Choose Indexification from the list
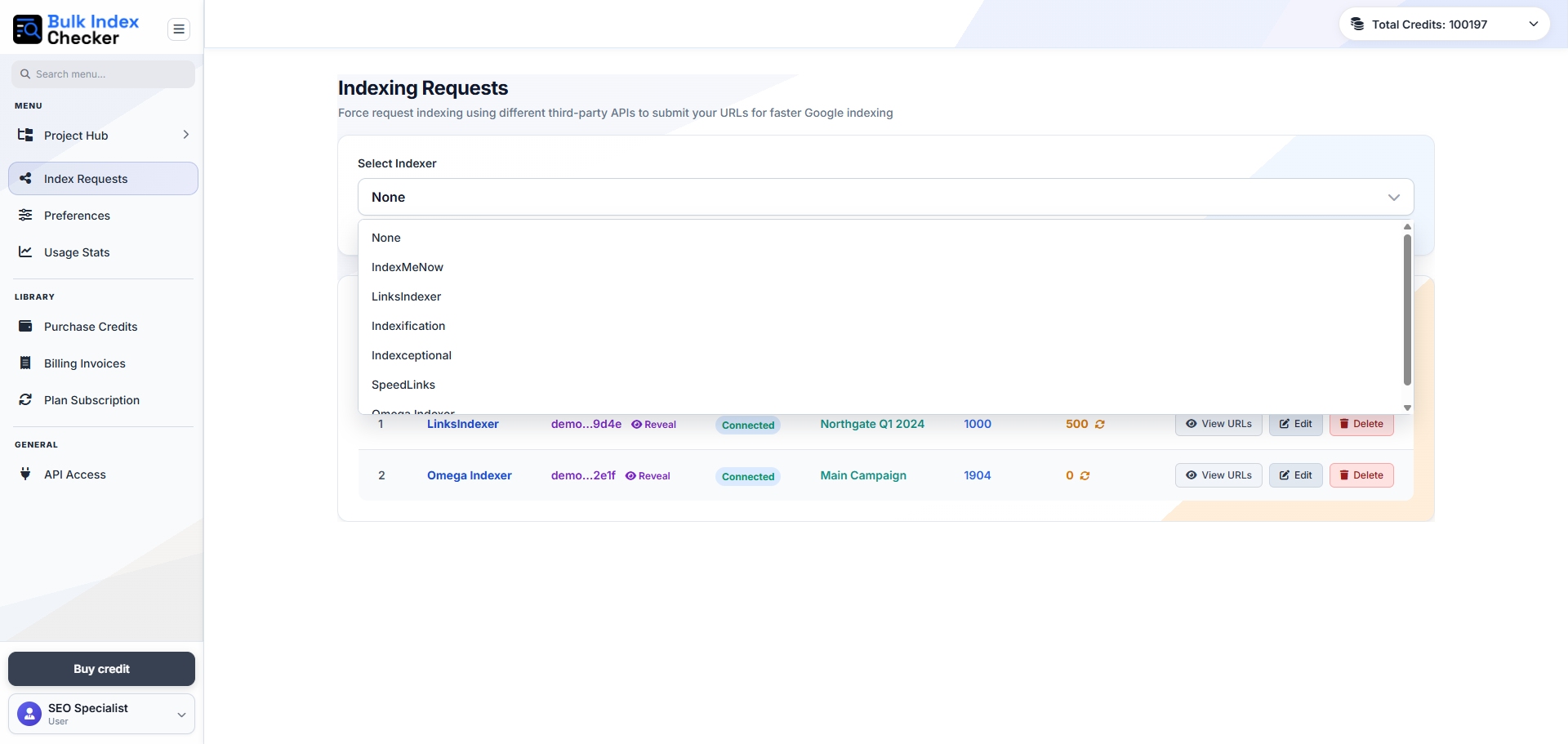Image resolution: width=1568 pixels, height=744 pixels. (880, 326)
